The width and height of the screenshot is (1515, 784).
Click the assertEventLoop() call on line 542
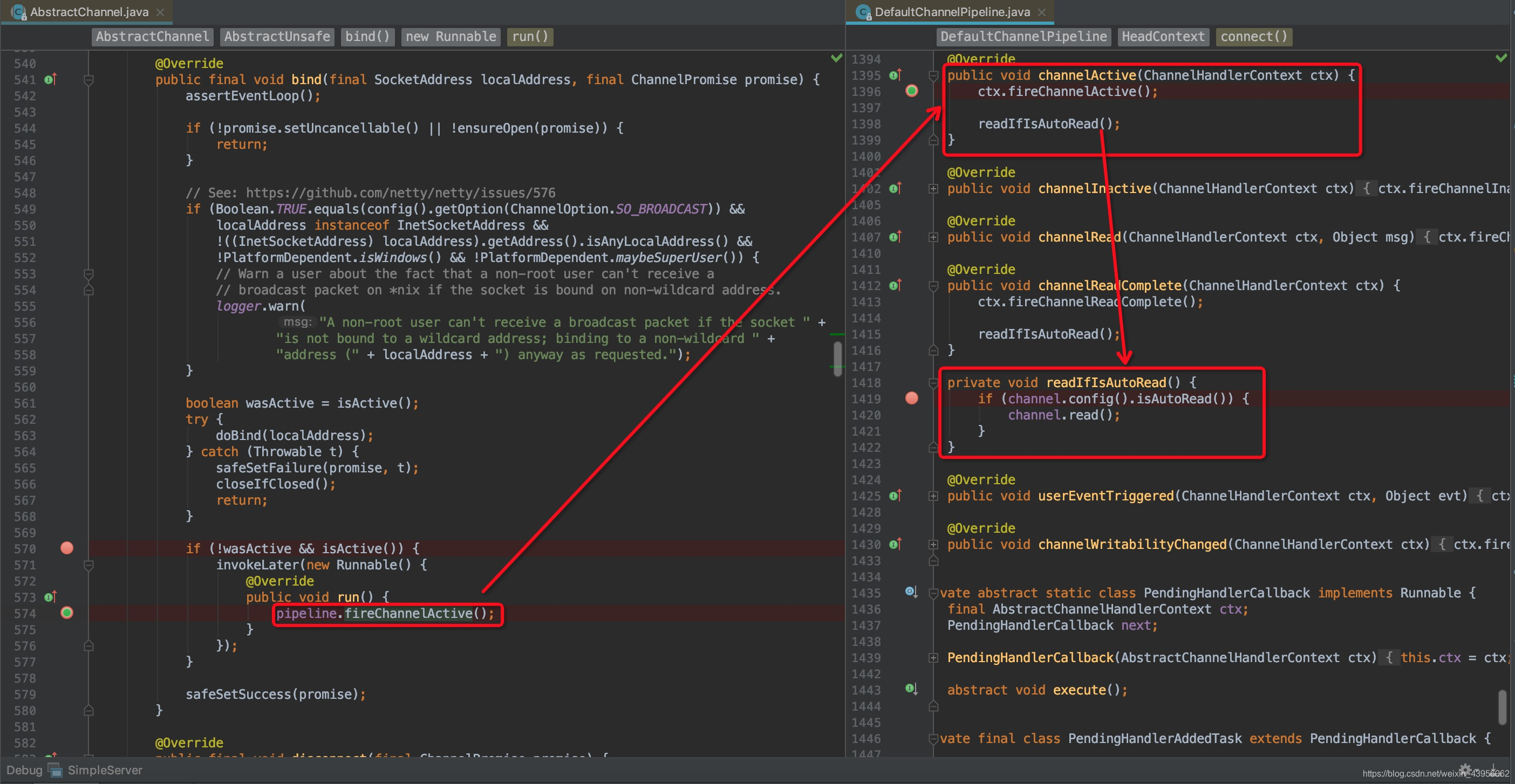tap(253, 96)
